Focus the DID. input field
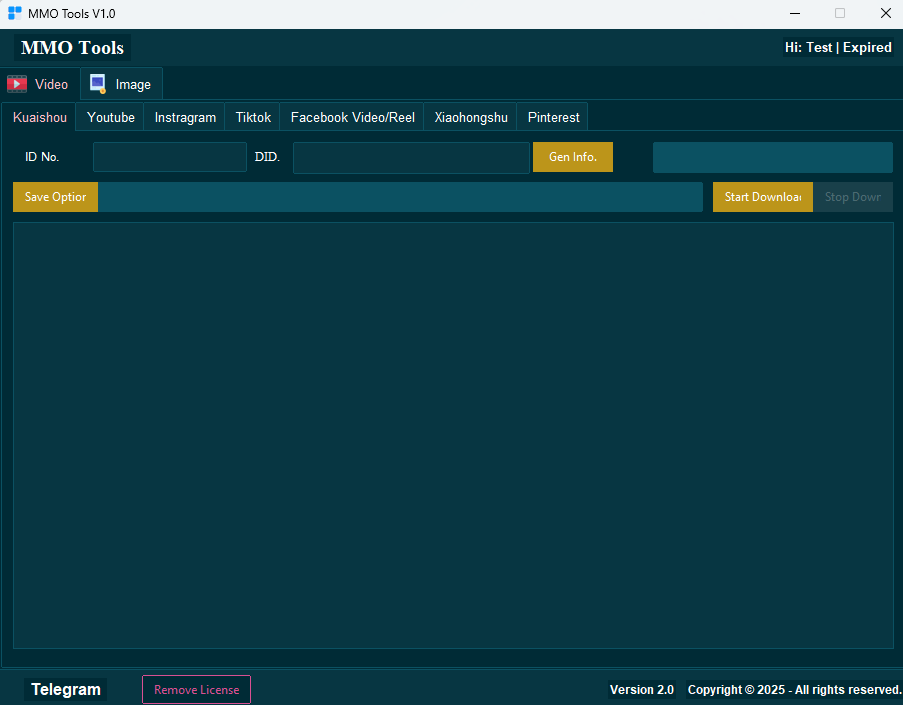Image resolution: width=903 pixels, height=705 pixels. tap(411, 157)
